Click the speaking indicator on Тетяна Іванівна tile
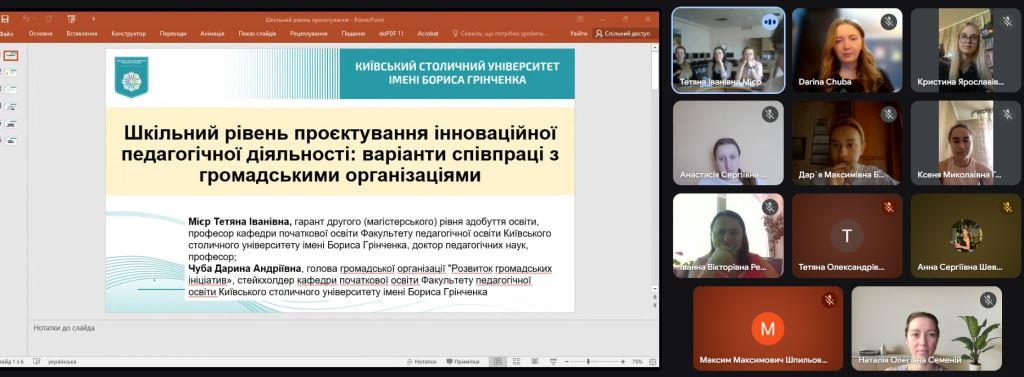1024x377 pixels. (x=771, y=22)
